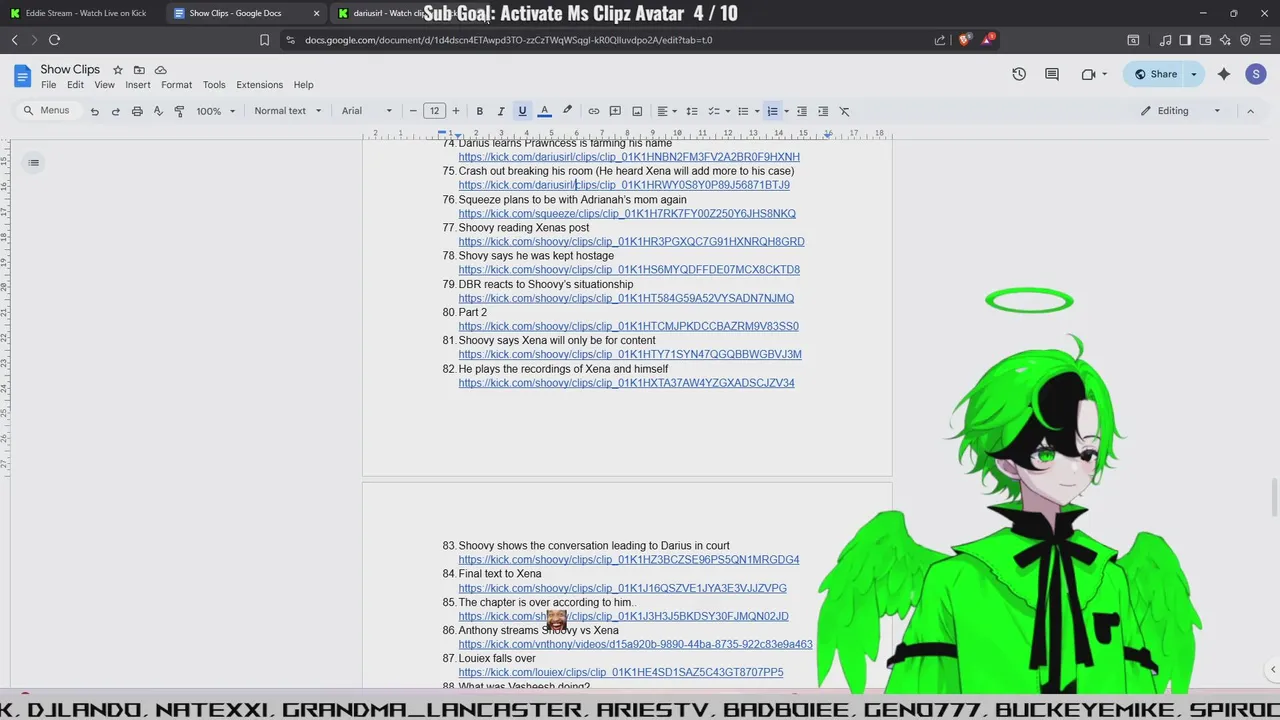Expand the bulleted list style arrow
The image size is (1280, 720).
(x=757, y=111)
